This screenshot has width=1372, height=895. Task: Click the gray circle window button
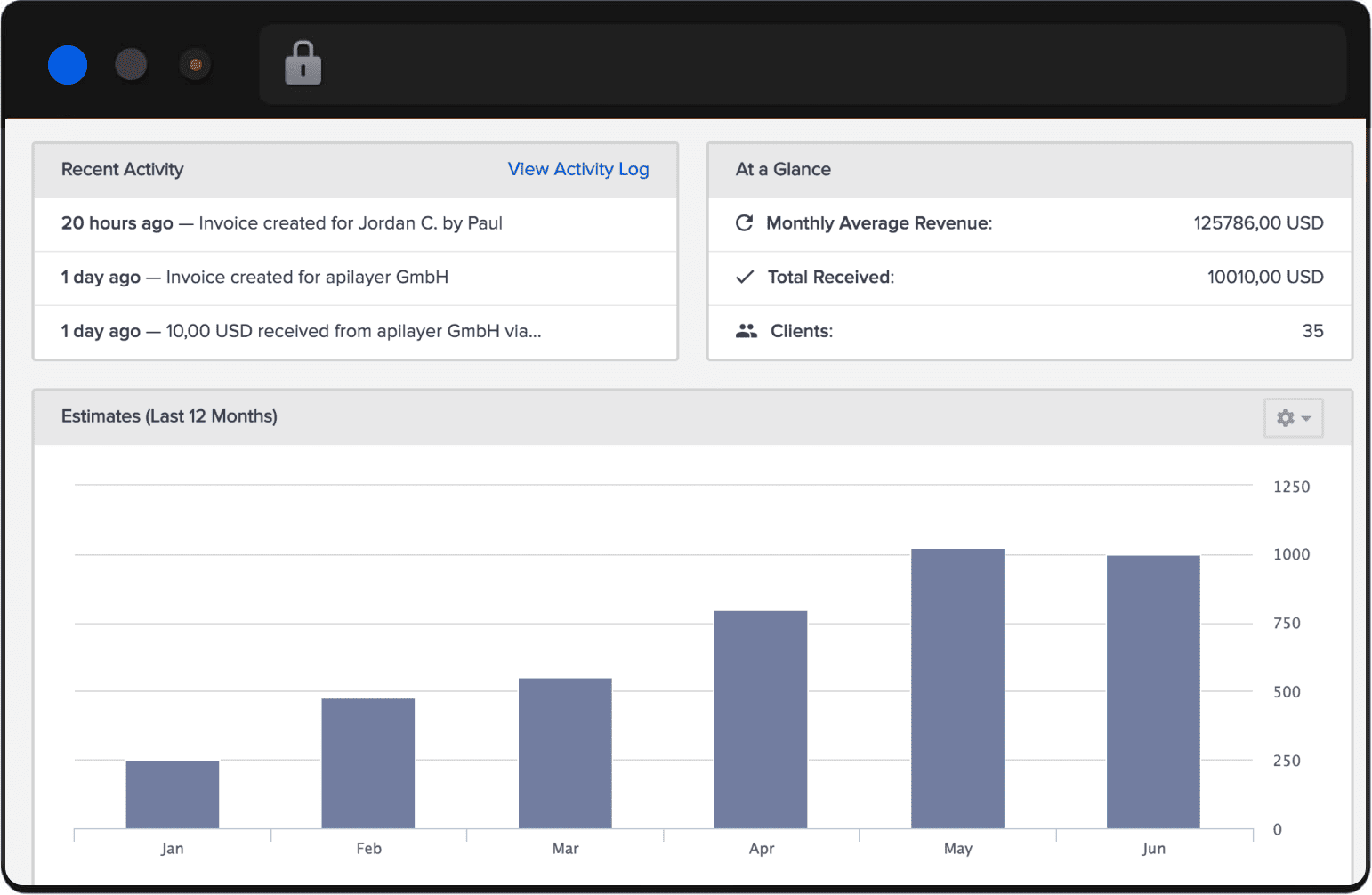[131, 65]
